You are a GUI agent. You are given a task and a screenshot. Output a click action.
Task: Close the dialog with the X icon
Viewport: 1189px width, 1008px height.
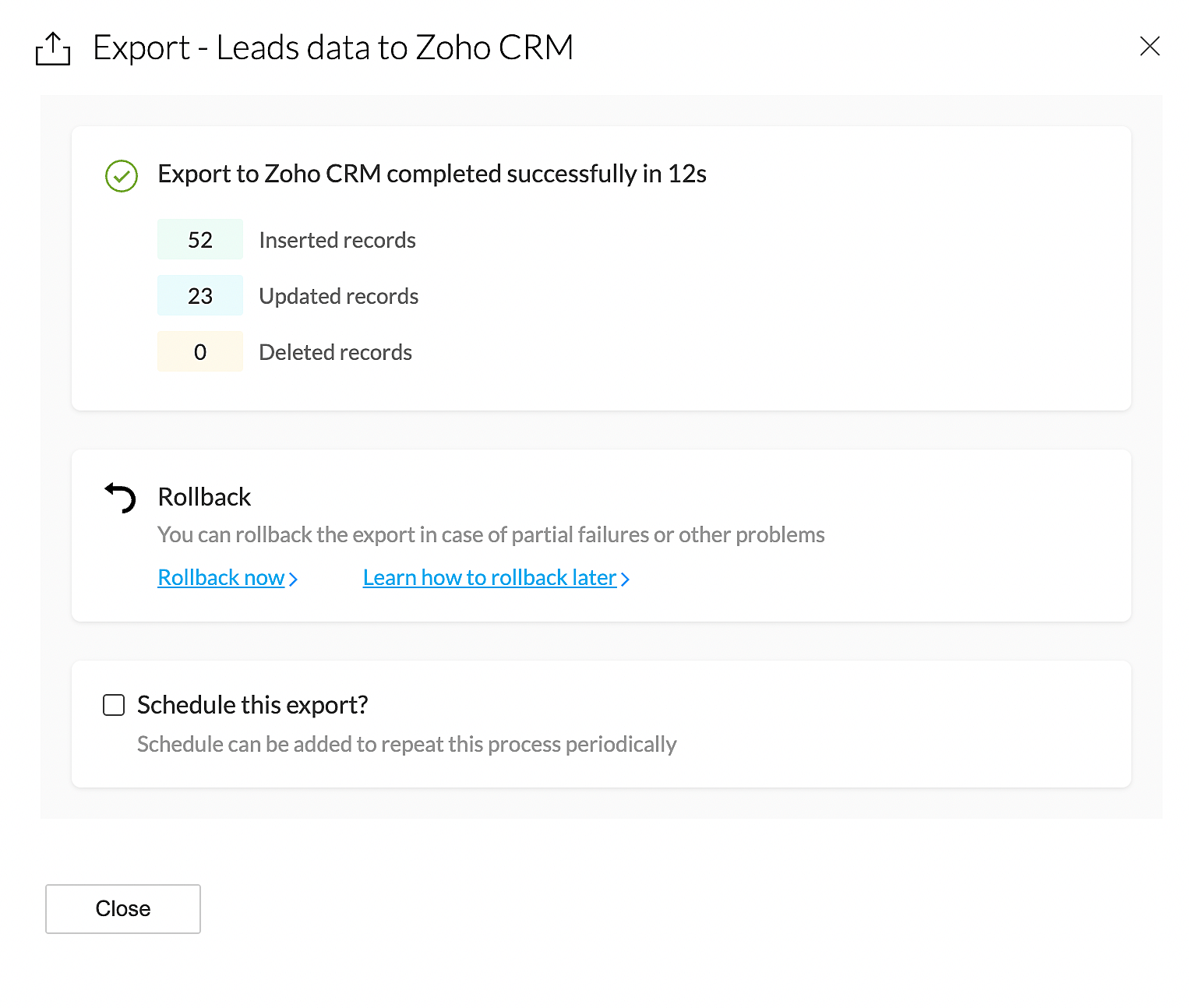[1149, 47]
